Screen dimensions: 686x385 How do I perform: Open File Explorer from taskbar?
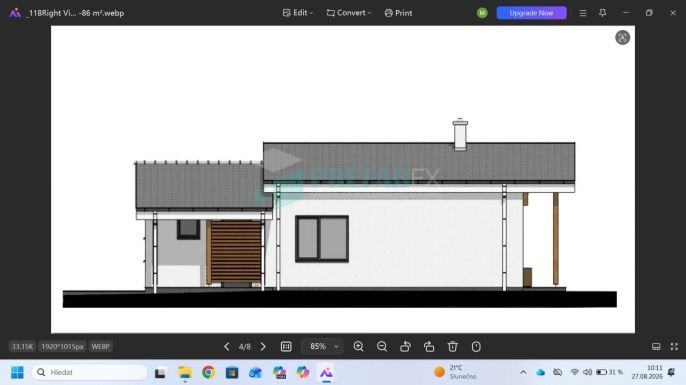pyautogui.click(x=185, y=373)
